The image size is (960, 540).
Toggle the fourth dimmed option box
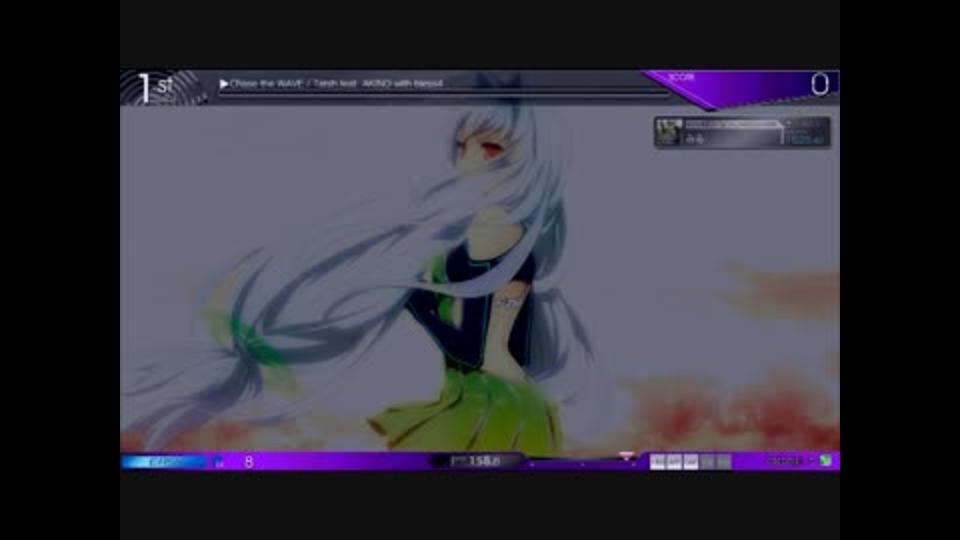(707, 462)
